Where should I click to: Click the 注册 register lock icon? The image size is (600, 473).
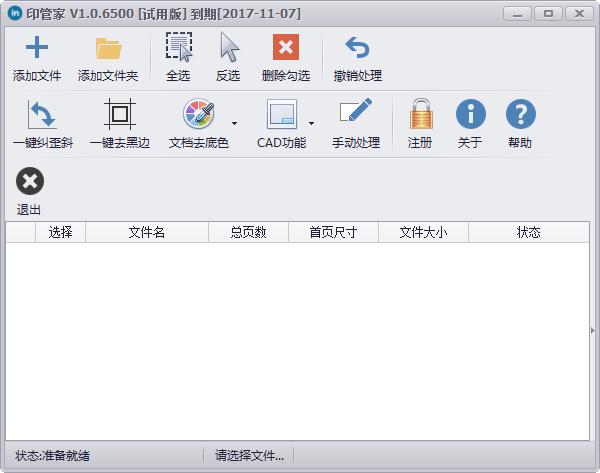[420, 115]
